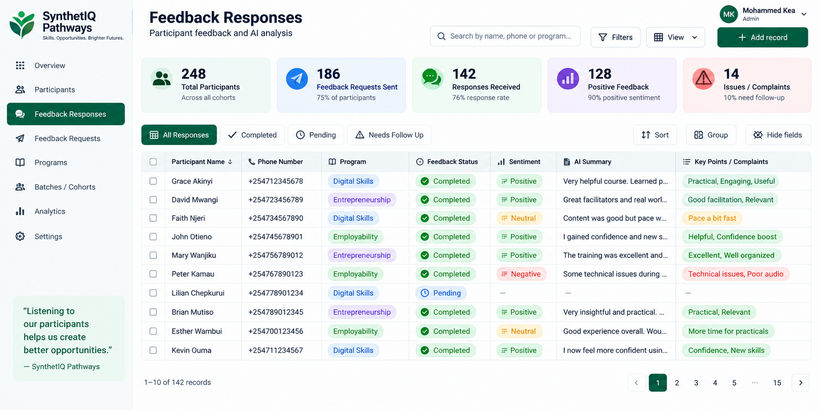Screen dimensions: 820x410
Task: Open the Group options
Action: point(711,135)
